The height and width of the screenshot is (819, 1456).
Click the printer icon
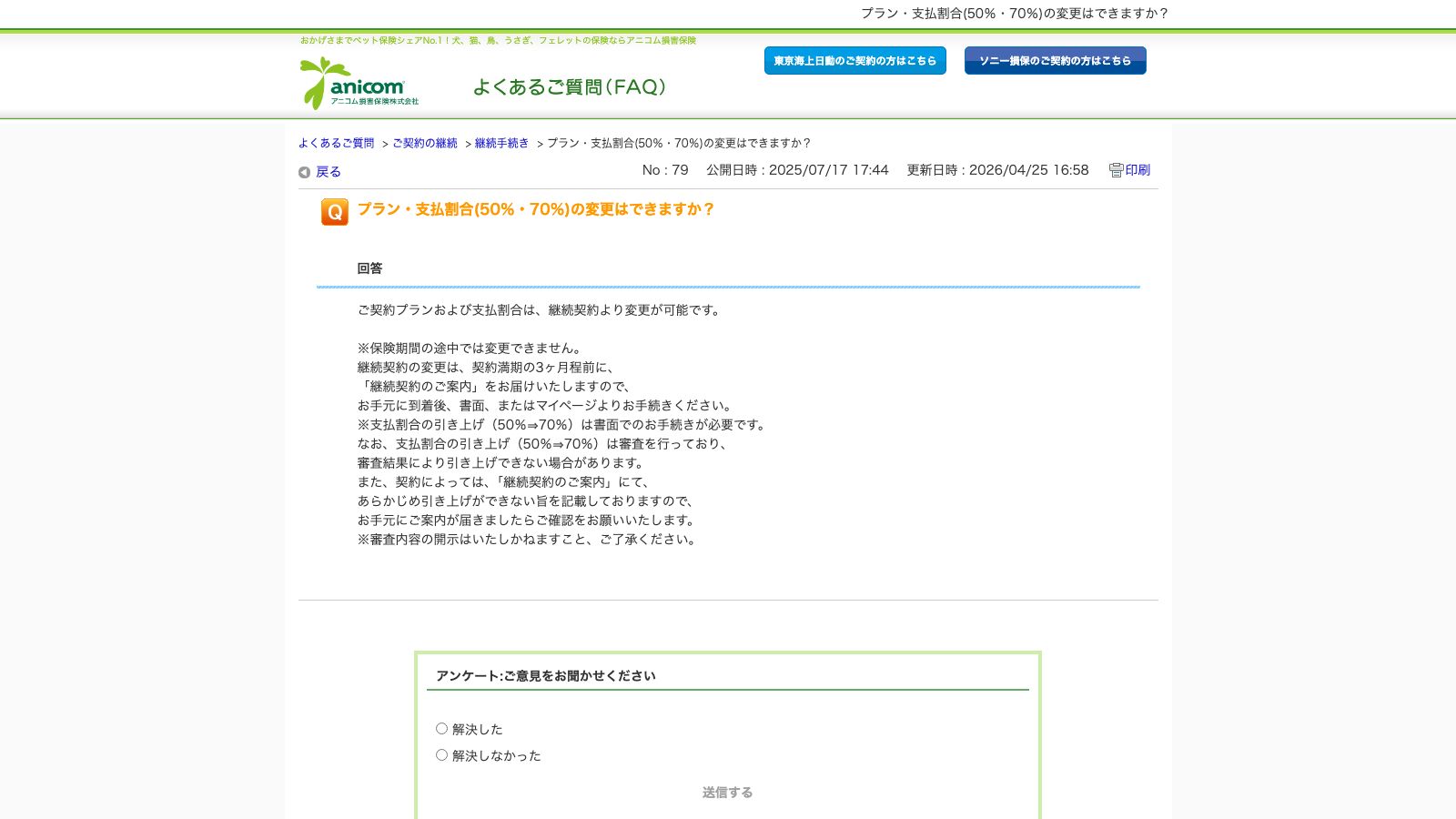coord(1116,170)
